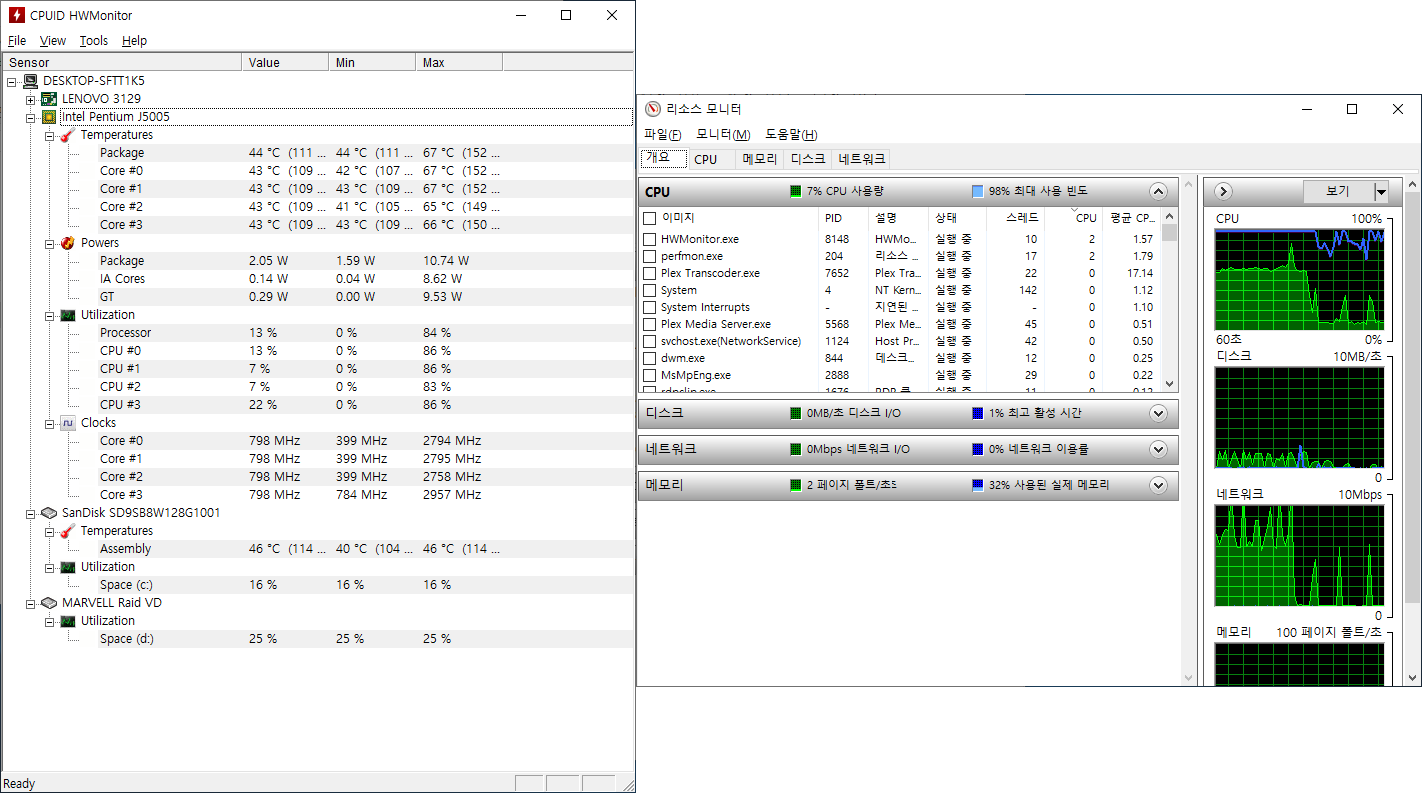Collapse the Powers tree branch

(x=49, y=243)
